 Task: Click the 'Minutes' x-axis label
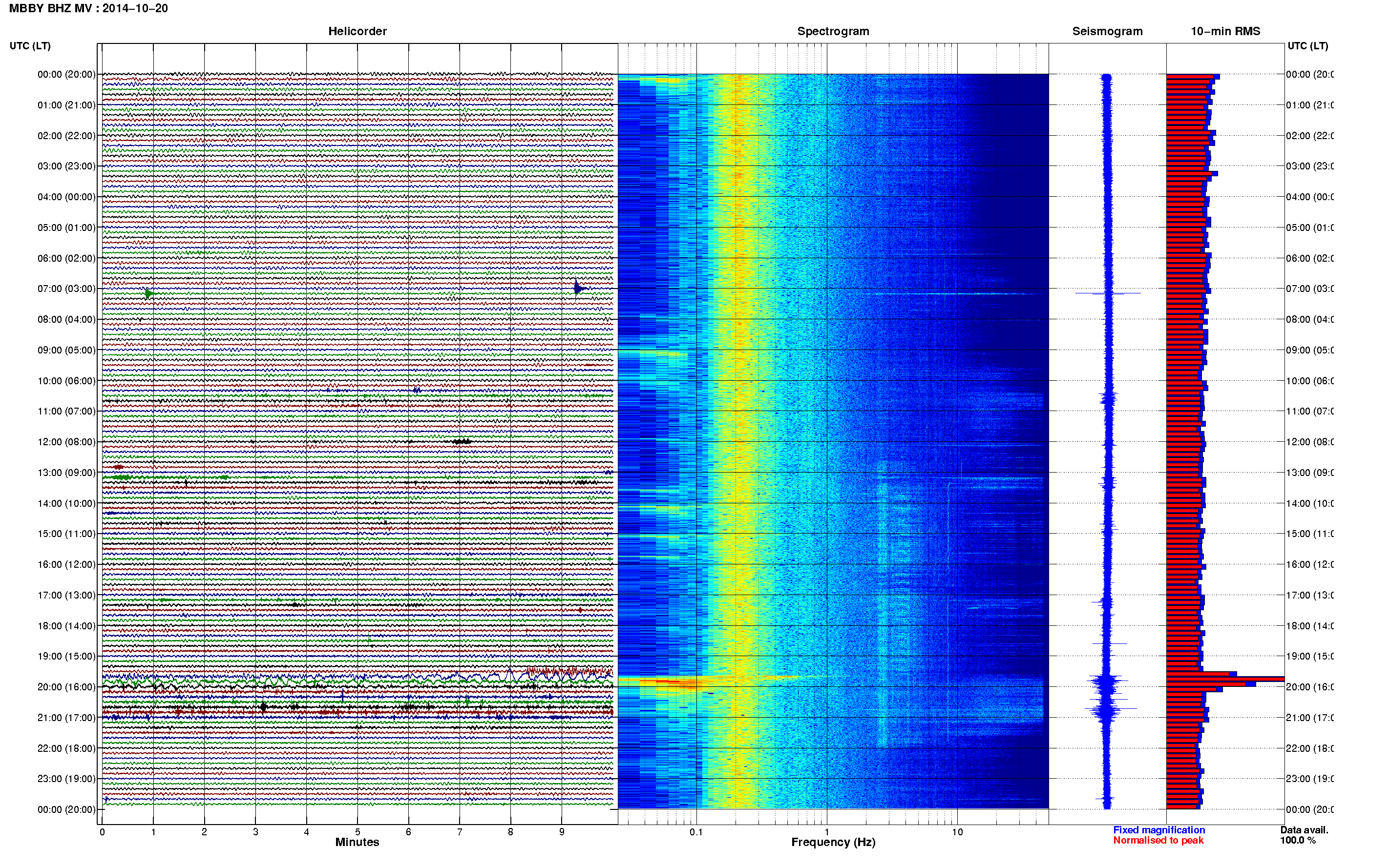[x=357, y=842]
